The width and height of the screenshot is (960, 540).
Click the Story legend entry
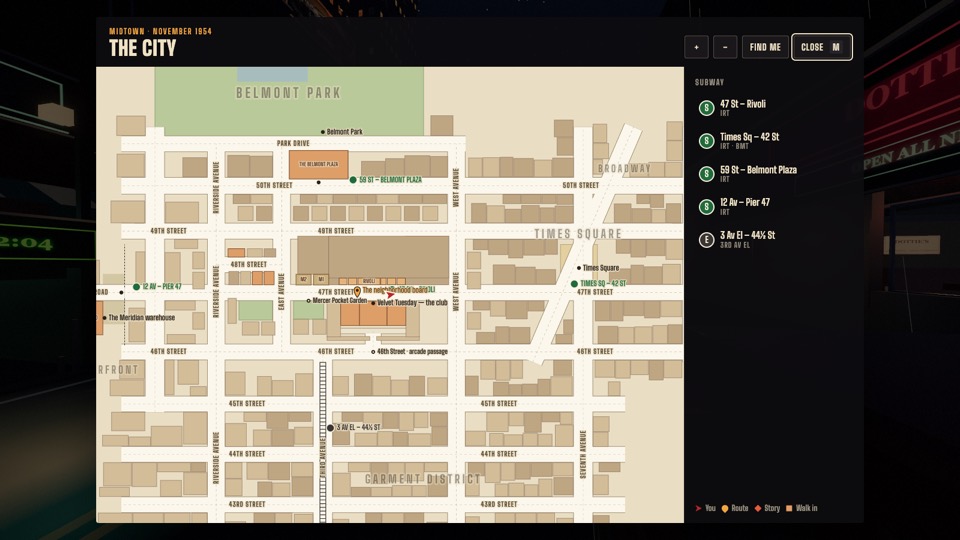[767, 508]
